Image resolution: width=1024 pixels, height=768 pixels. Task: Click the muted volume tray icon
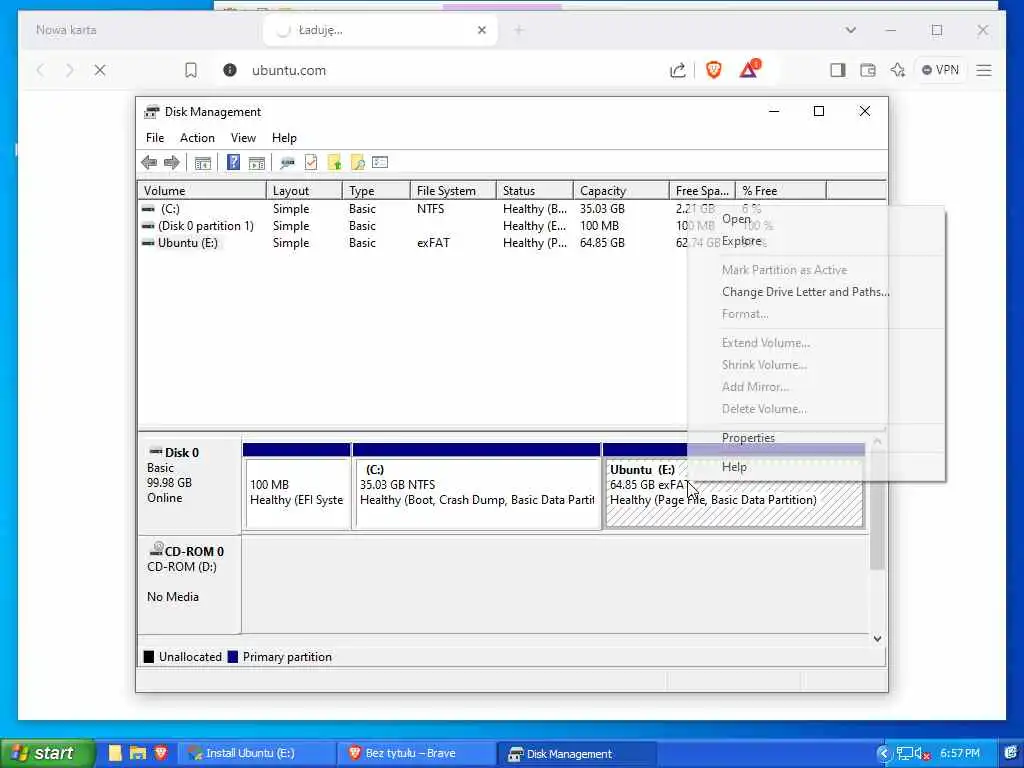[x=922, y=754]
